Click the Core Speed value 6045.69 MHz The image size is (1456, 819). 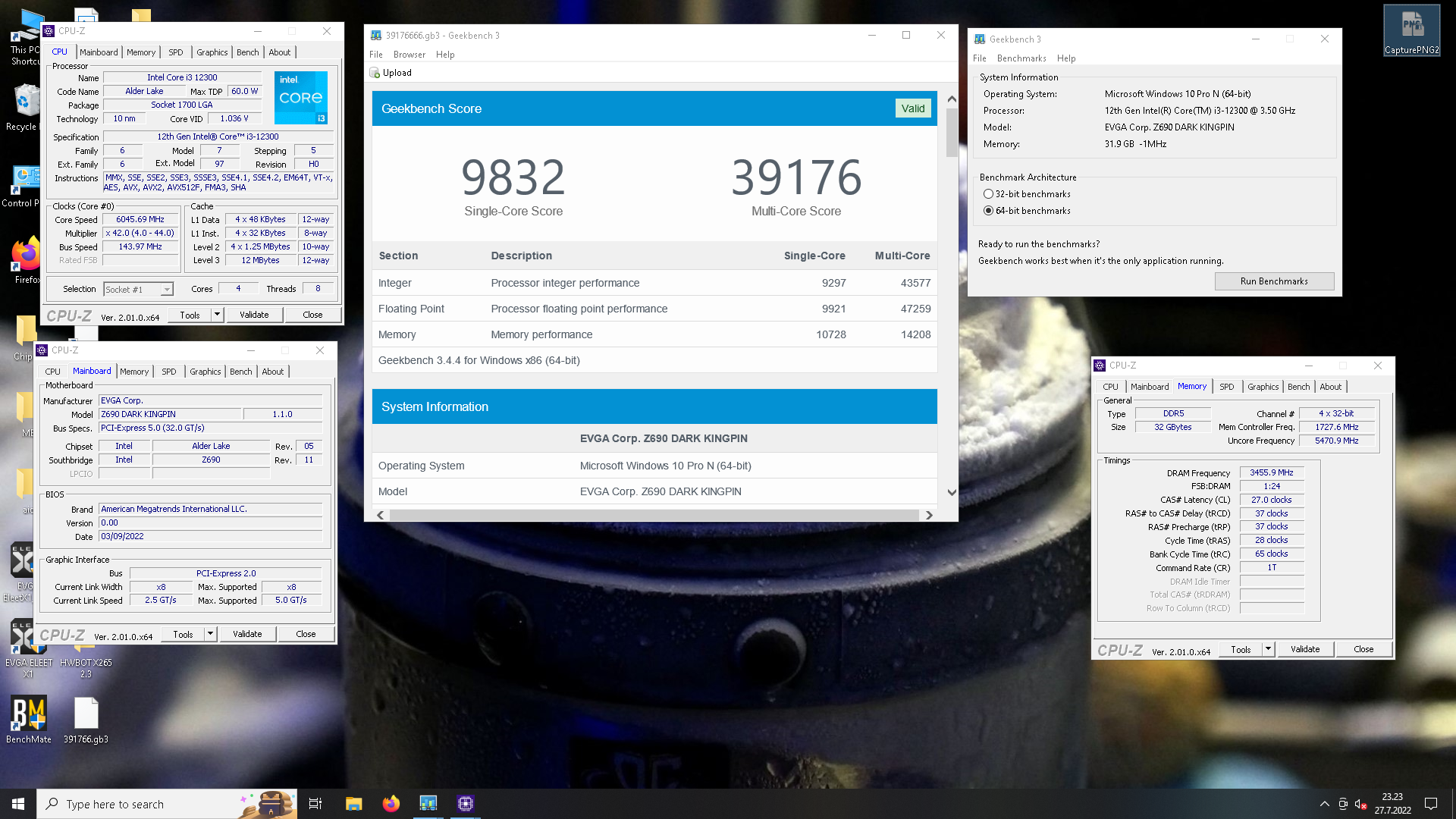140,219
